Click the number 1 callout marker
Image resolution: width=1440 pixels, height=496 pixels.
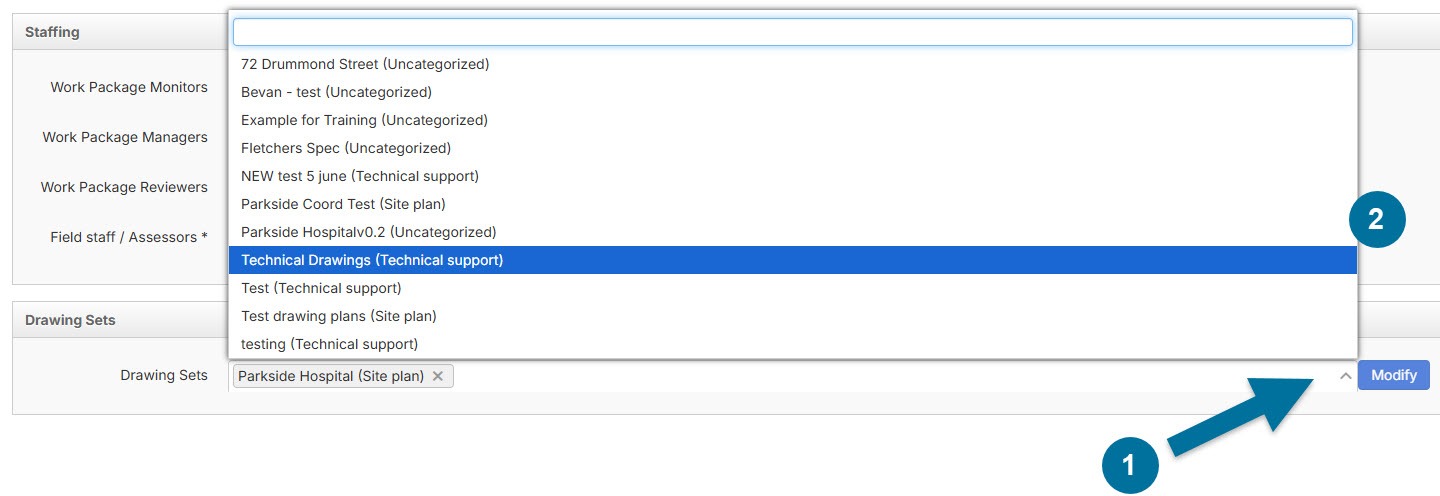(1129, 465)
